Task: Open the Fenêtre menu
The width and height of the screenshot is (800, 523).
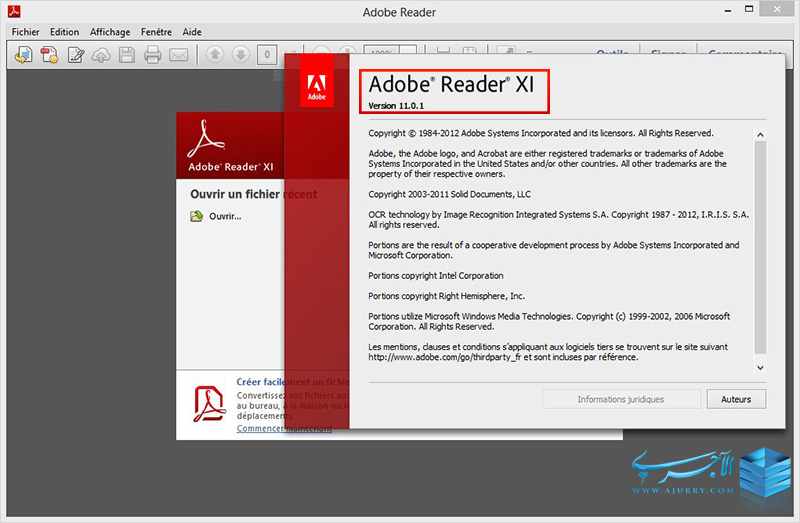Action: tap(156, 32)
